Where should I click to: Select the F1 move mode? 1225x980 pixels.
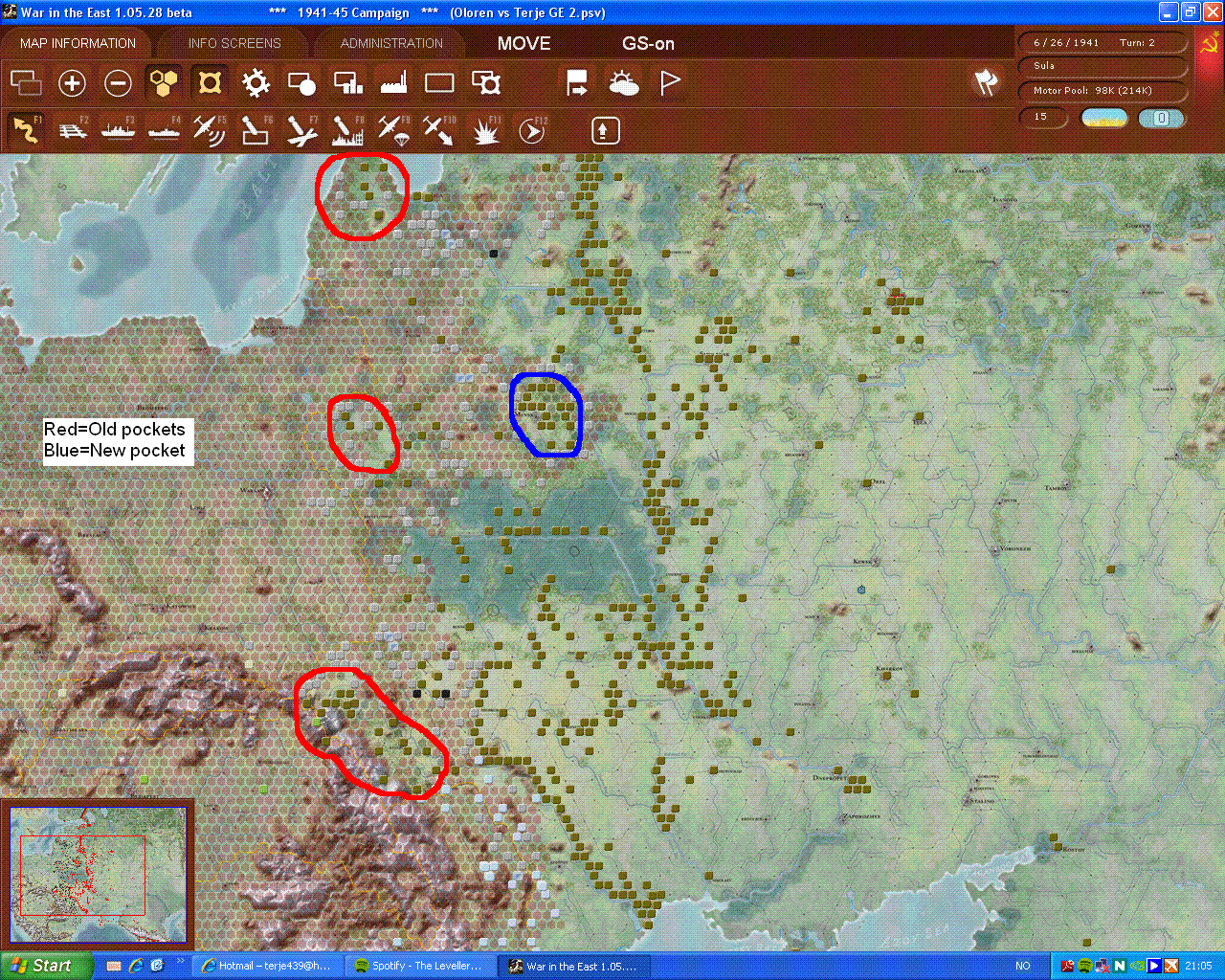pyautogui.click(x=26, y=129)
